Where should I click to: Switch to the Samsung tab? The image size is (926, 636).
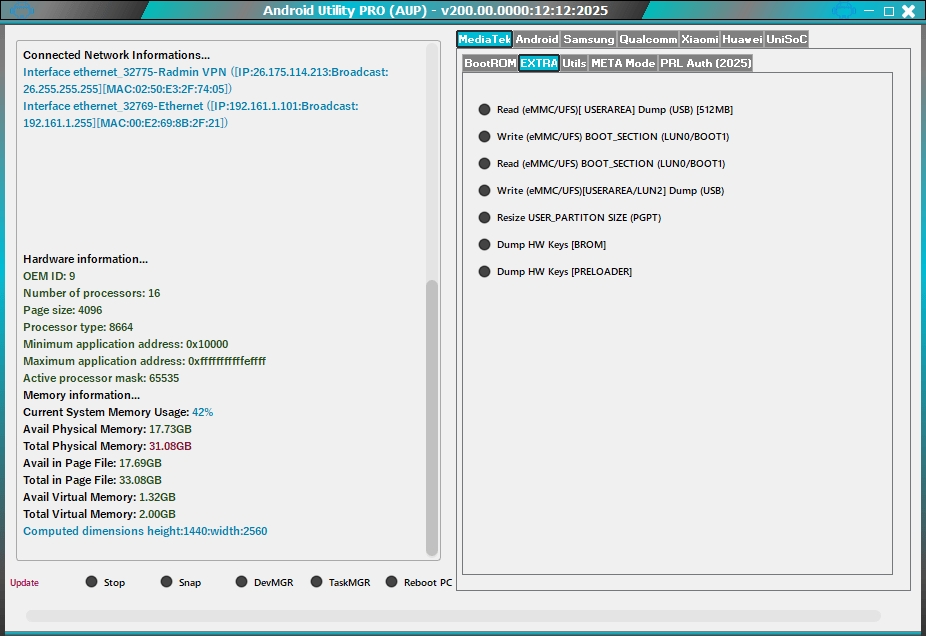pyautogui.click(x=588, y=39)
